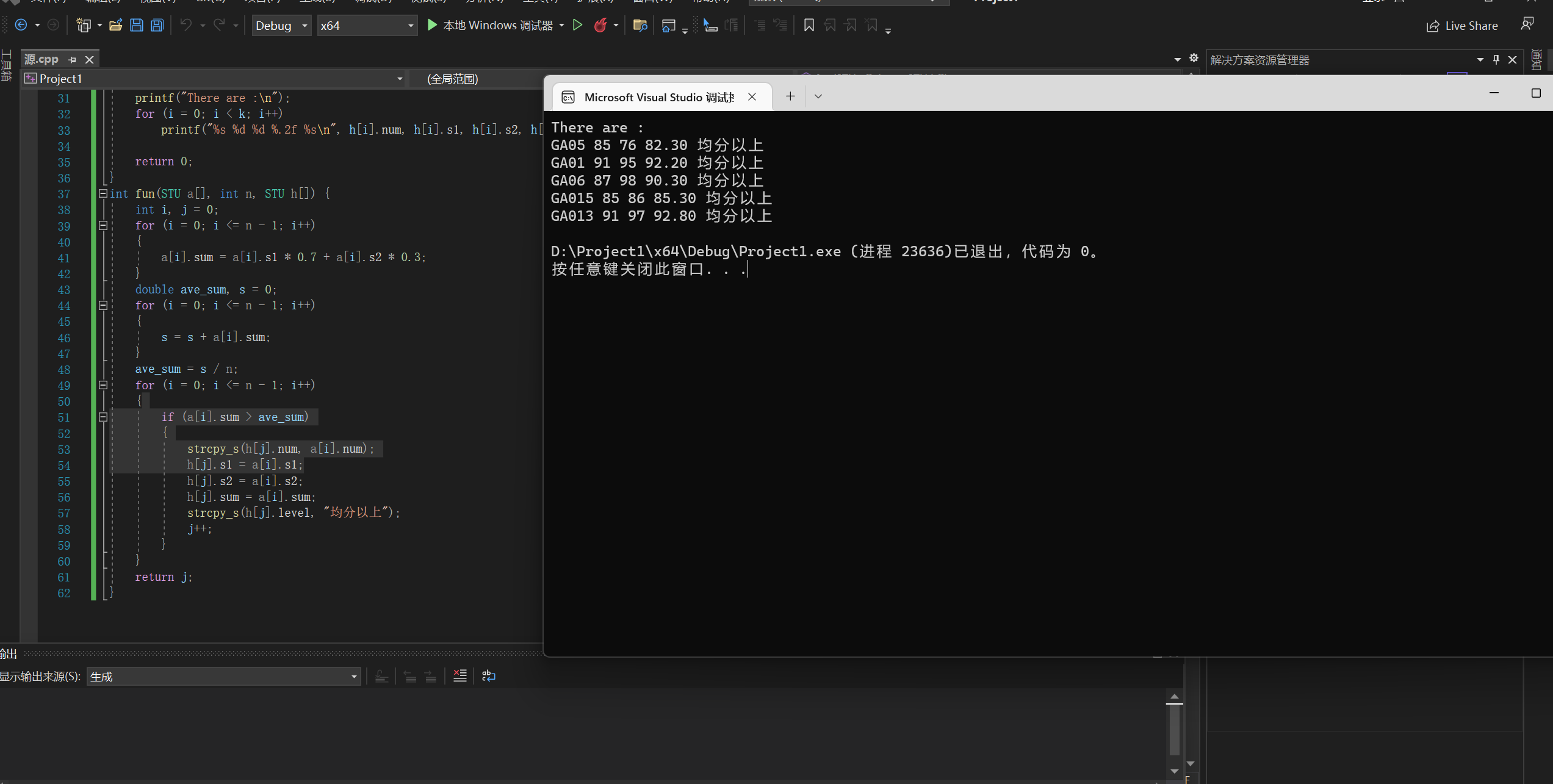
Task: Collapse the if block at line 51
Action: (103, 417)
